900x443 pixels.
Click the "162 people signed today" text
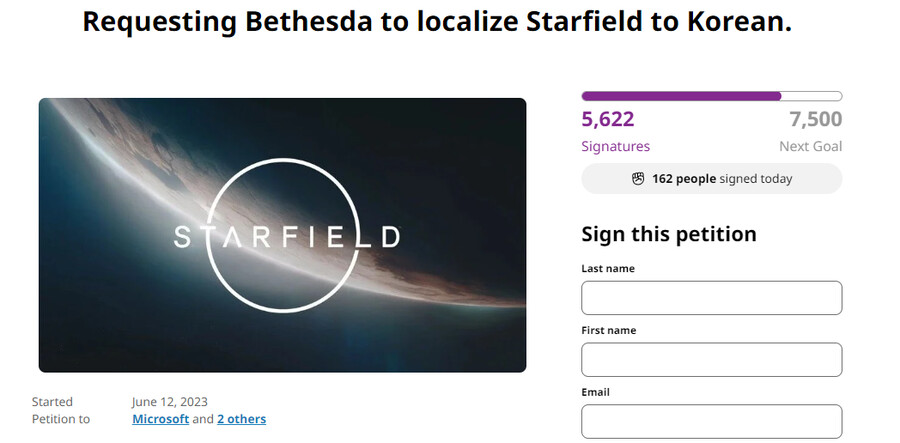tap(721, 179)
